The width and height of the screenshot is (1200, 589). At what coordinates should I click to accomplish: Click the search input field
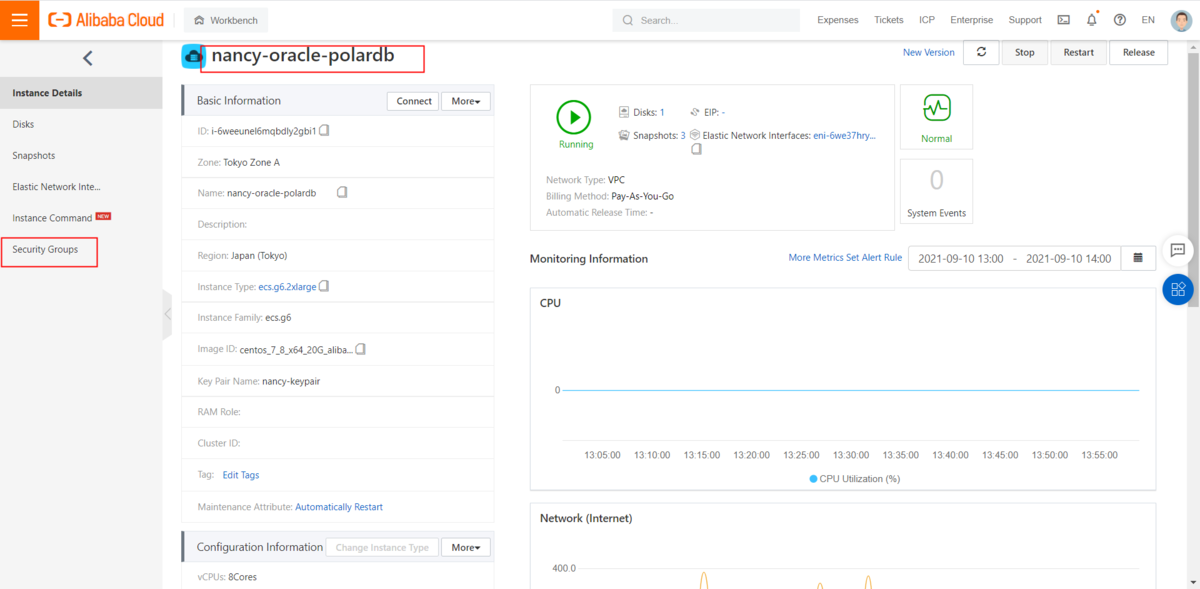click(705, 20)
